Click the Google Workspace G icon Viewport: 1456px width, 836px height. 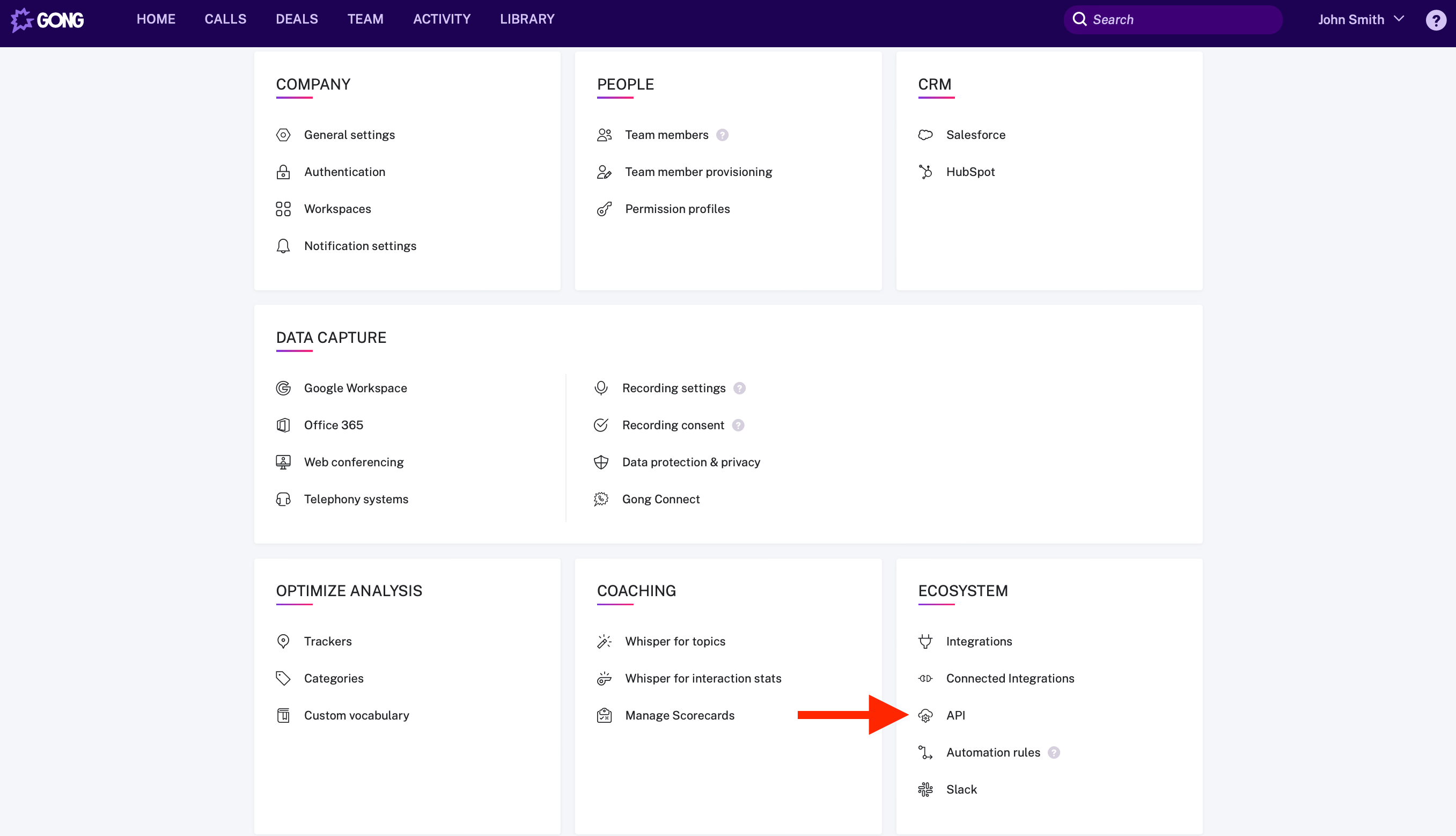click(283, 388)
